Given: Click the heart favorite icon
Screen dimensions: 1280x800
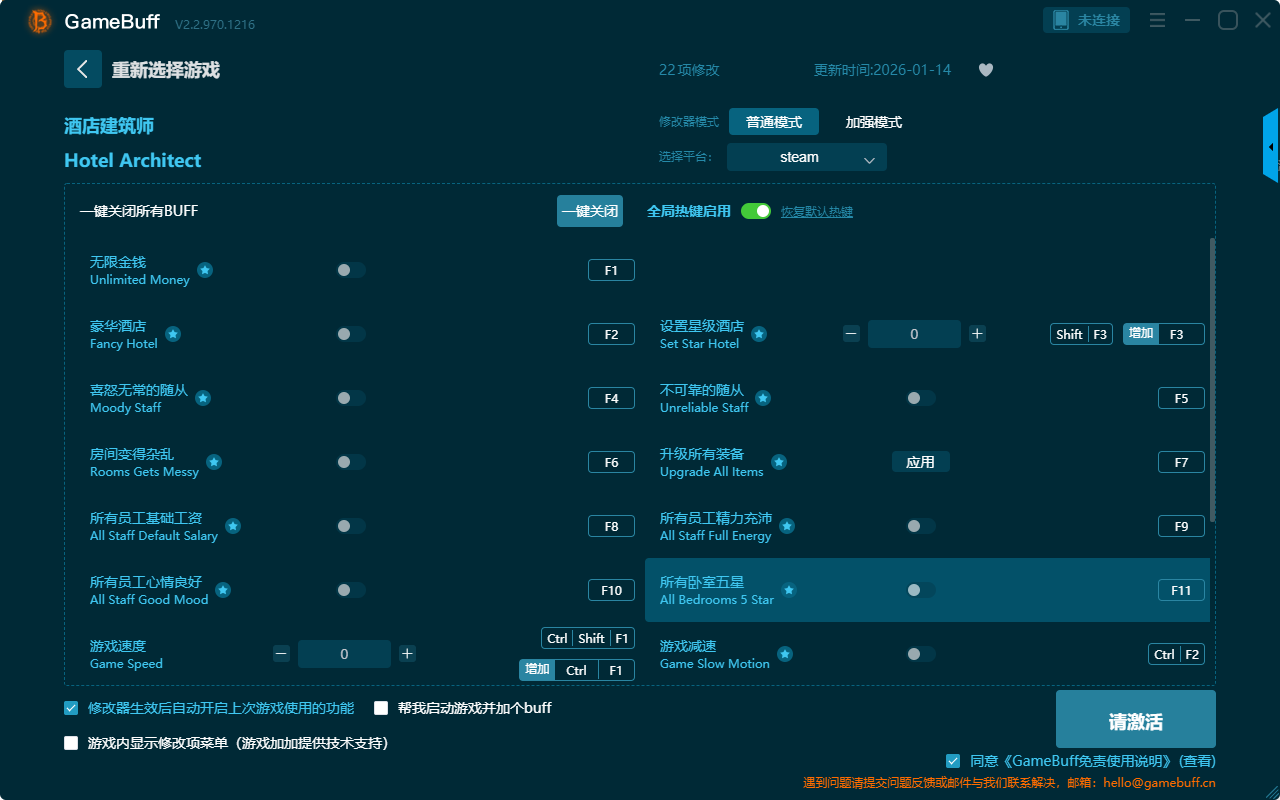Looking at the screenshot, I should coord(985,70).
